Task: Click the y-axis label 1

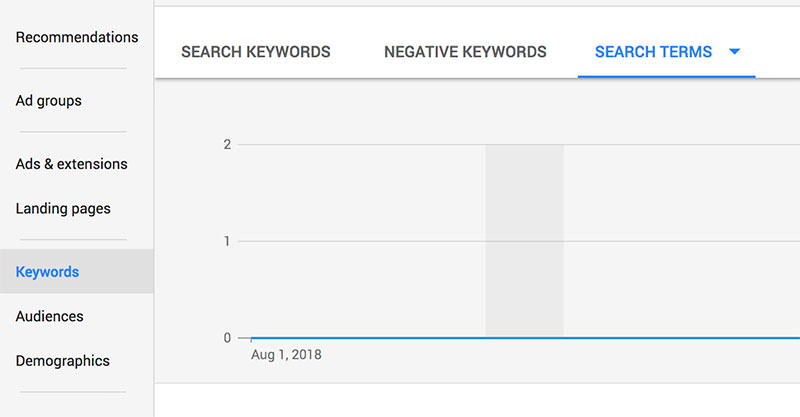Action: click(227, 241)
